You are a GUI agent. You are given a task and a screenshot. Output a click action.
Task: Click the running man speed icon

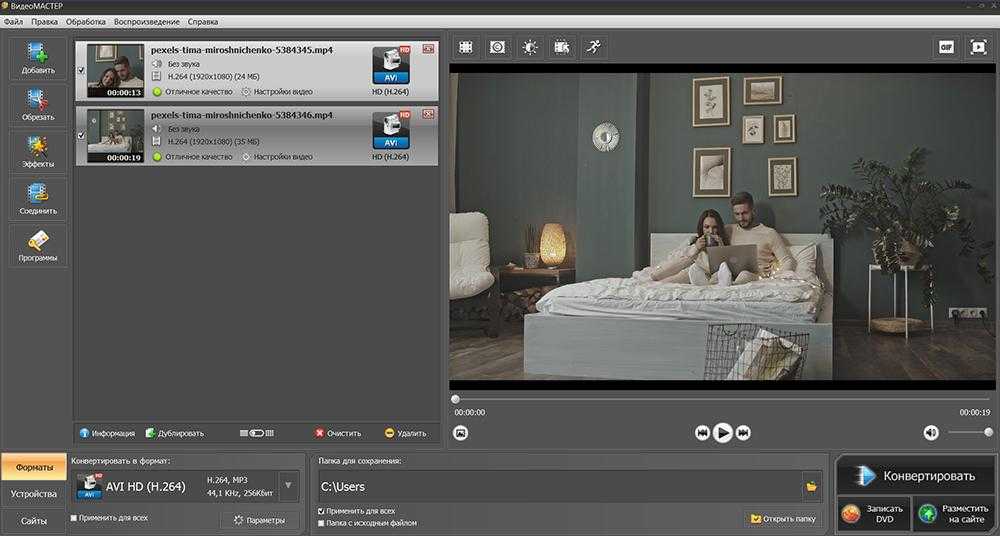594,47
